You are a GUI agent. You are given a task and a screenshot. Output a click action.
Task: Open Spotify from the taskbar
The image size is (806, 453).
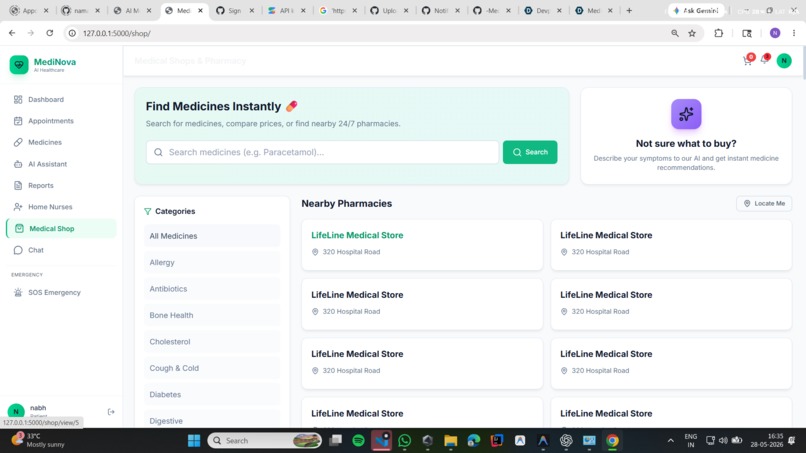(358, 441)
